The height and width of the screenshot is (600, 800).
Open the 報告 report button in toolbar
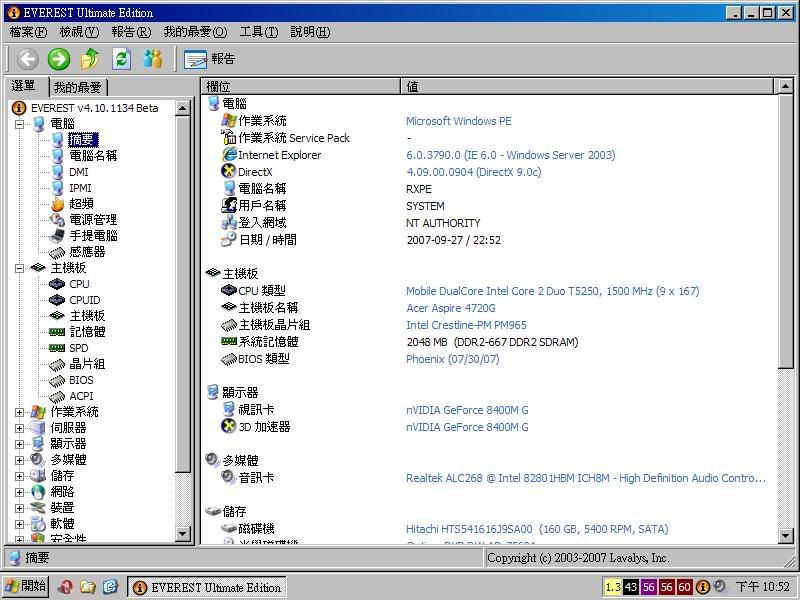pos(210,59)
